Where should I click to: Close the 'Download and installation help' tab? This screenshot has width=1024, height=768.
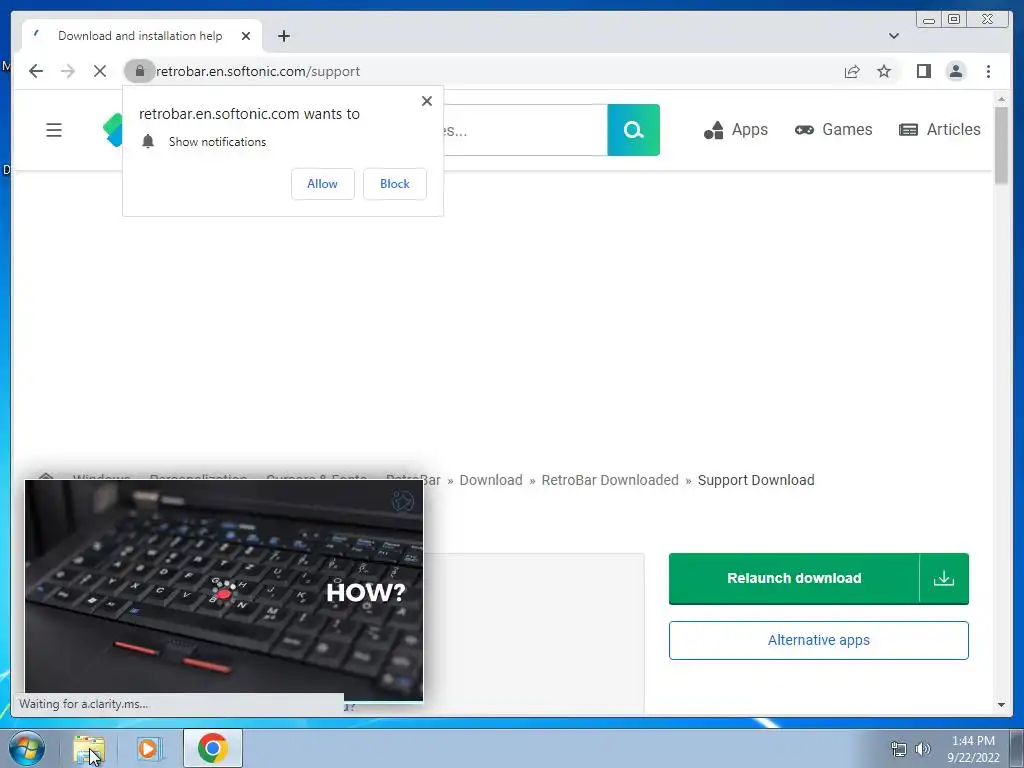246,36
